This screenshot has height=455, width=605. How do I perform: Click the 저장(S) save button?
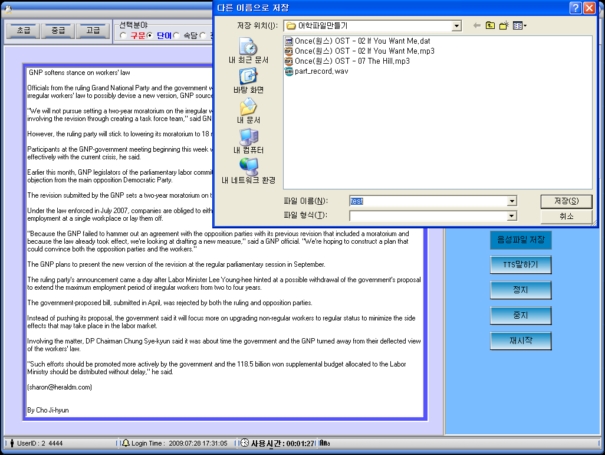tap(566, 201)
